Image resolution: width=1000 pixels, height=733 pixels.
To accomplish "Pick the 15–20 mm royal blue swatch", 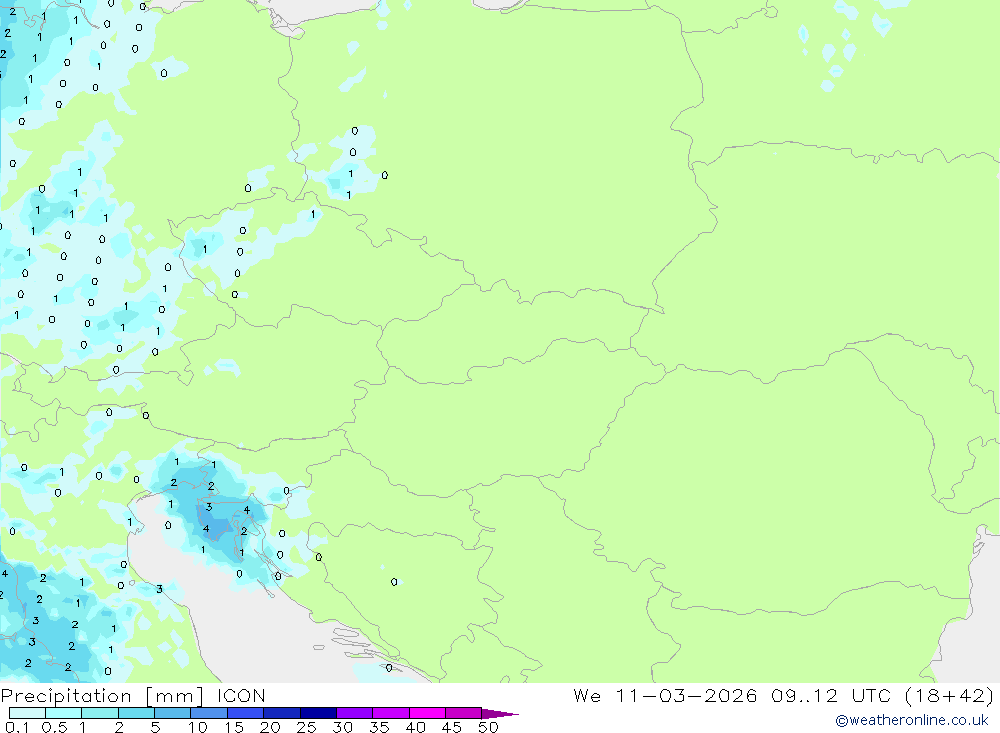I will (245, 713).
